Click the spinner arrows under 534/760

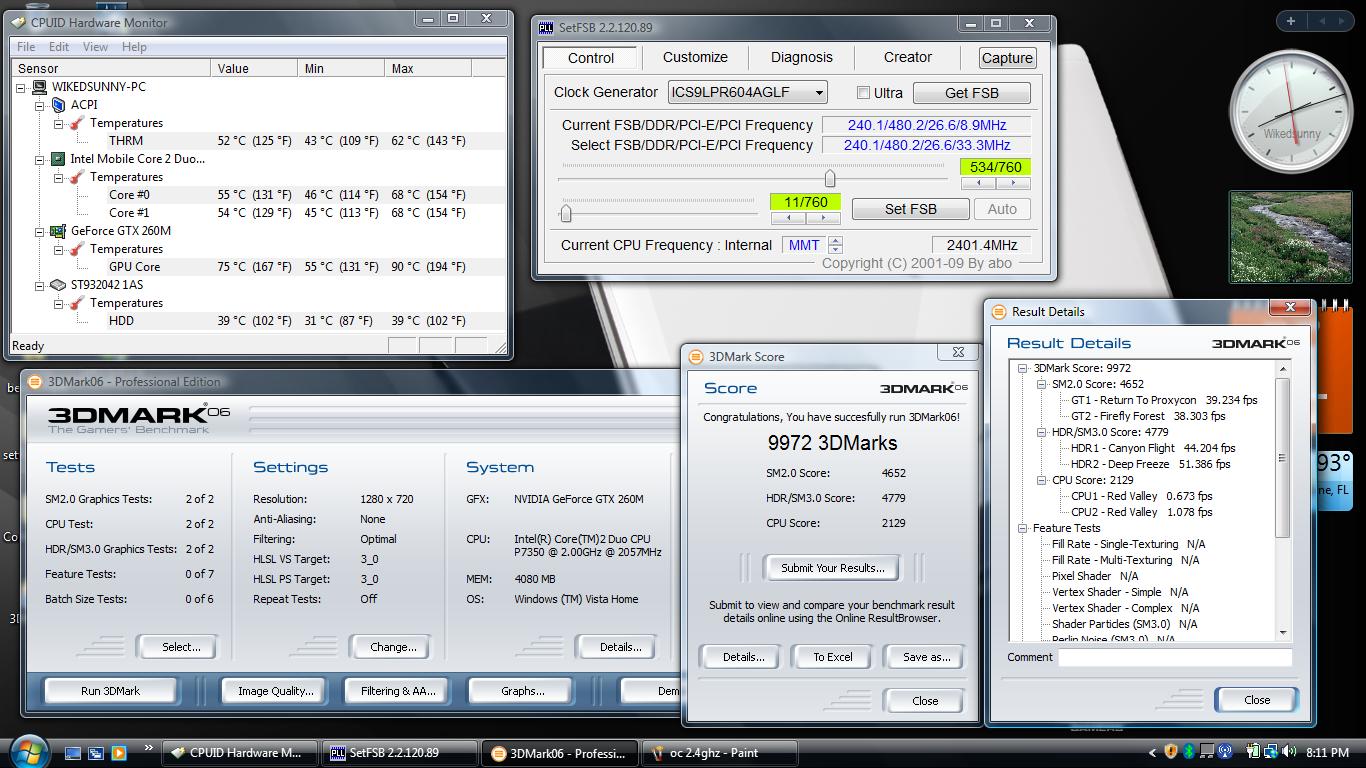point(995,183)
